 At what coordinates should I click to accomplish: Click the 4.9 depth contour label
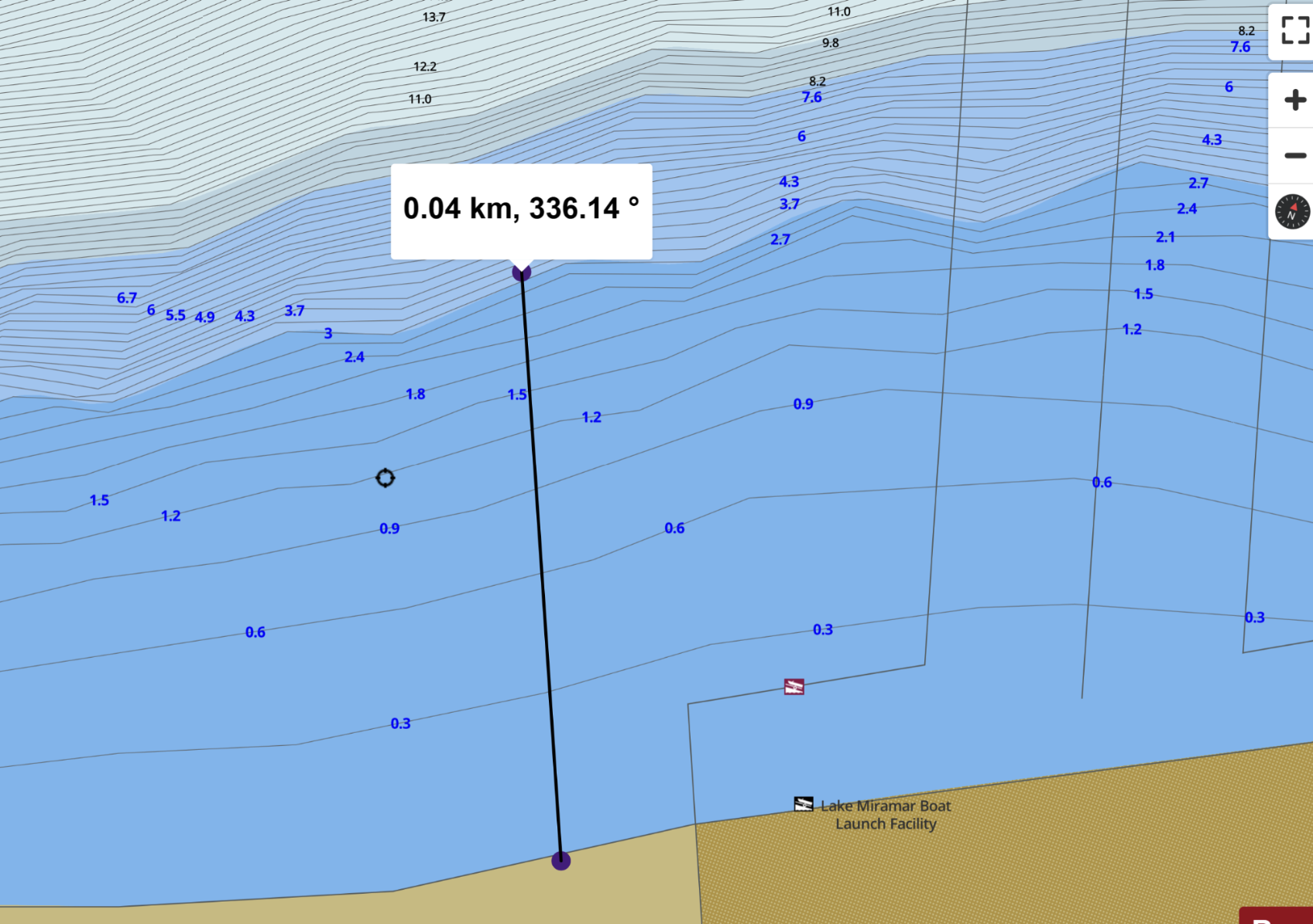204,317
